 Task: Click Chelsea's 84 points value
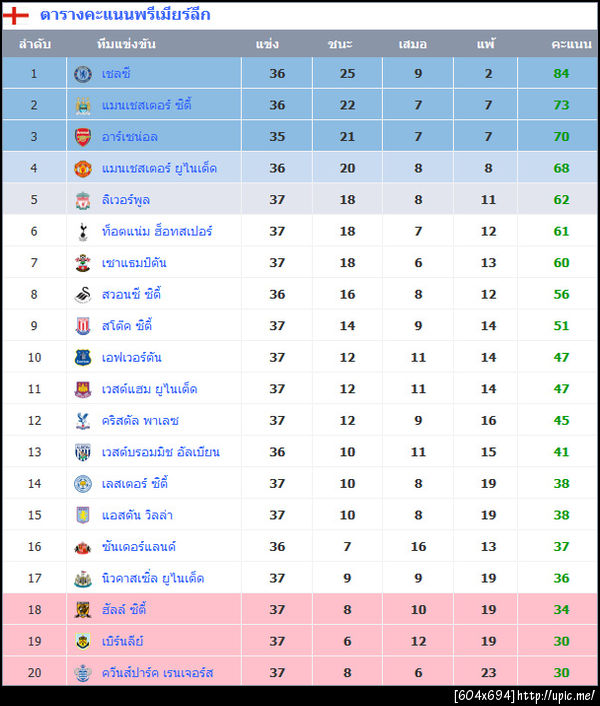click(561, 74)
